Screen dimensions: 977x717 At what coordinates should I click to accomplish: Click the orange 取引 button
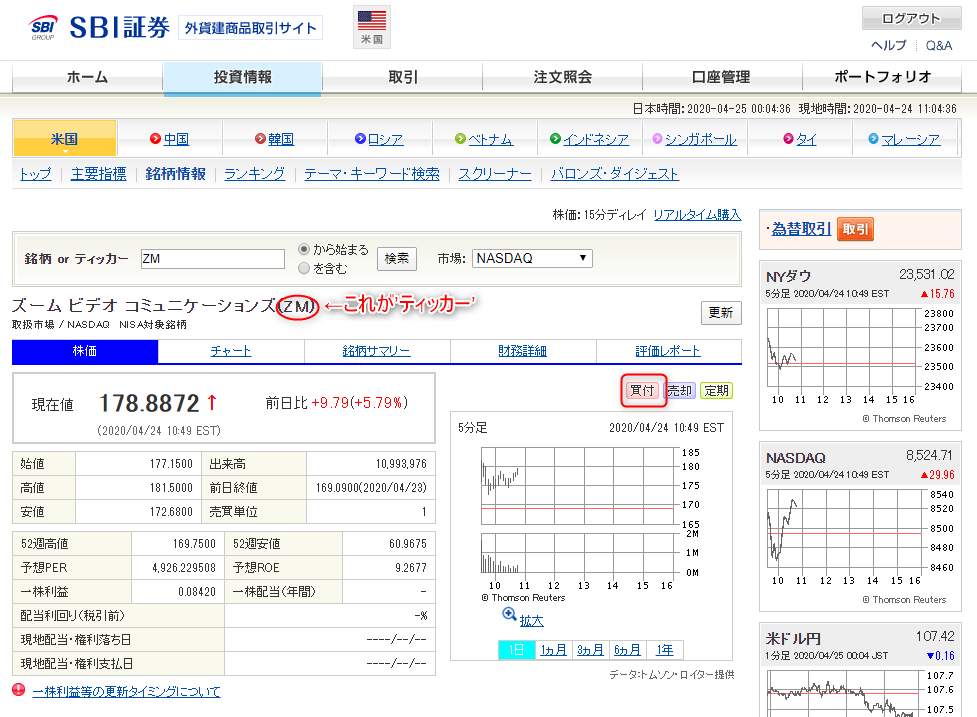pyautogui.click(x=855, y=229)
